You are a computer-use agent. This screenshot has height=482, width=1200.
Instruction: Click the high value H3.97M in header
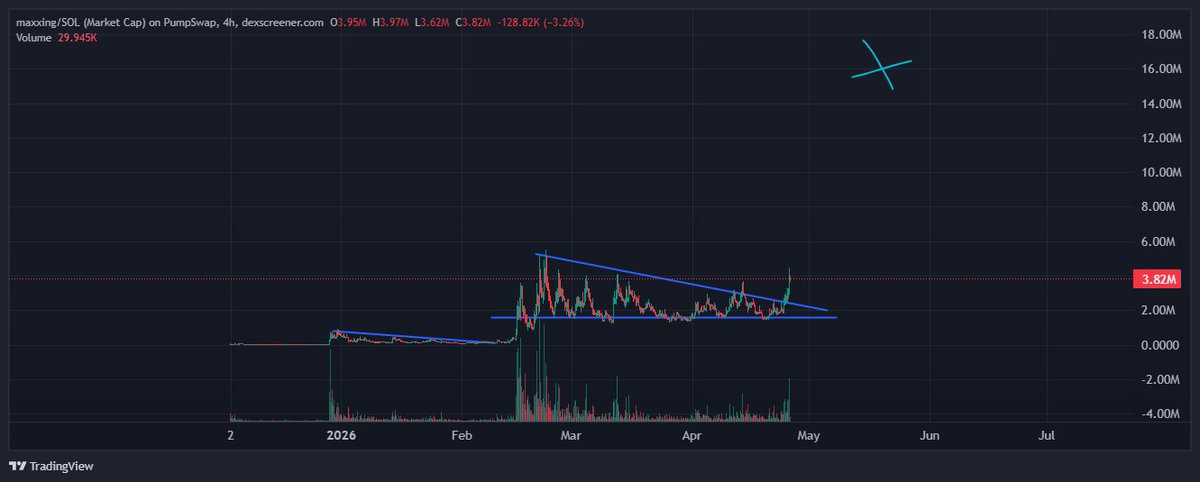click(x=391, y=24)
